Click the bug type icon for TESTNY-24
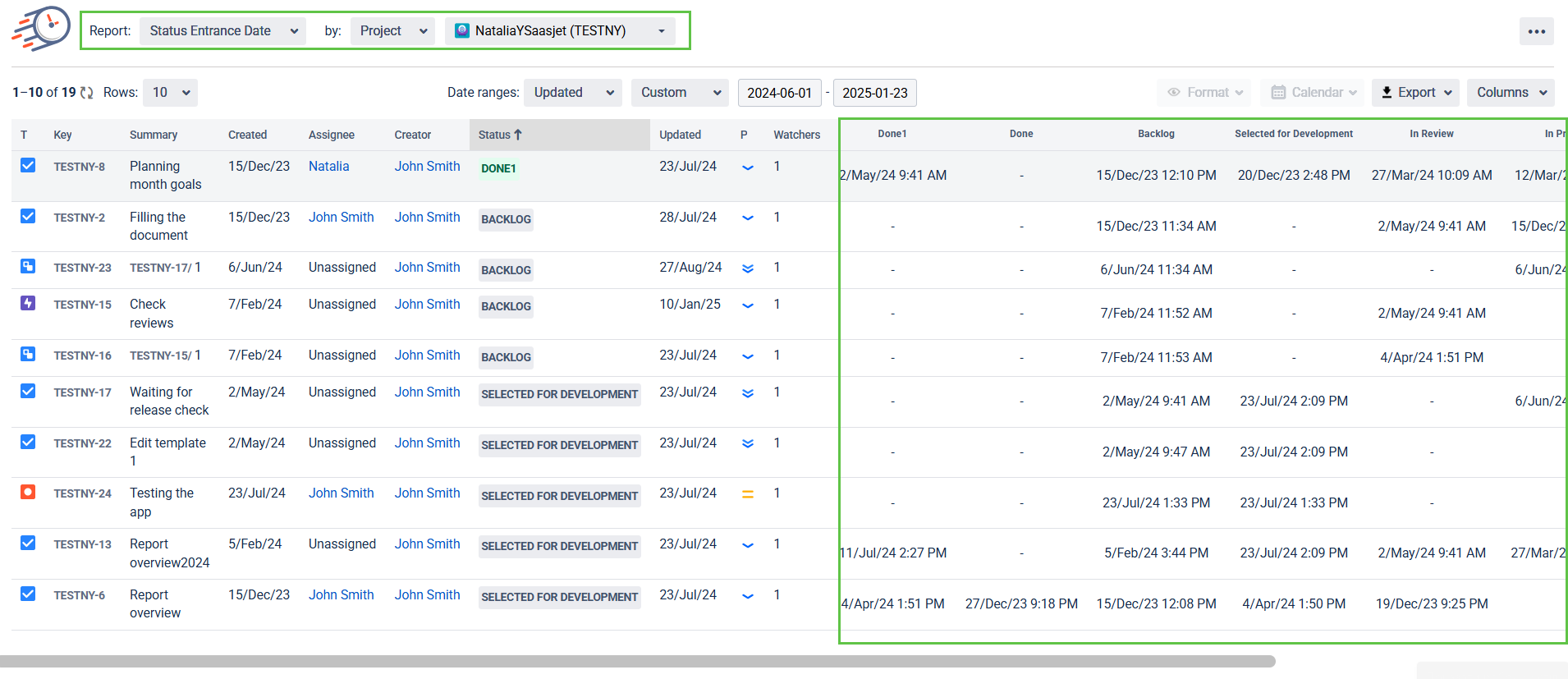Image resolution: width=1568 pixels, height=679 pixels. click(x=28, y=492)
